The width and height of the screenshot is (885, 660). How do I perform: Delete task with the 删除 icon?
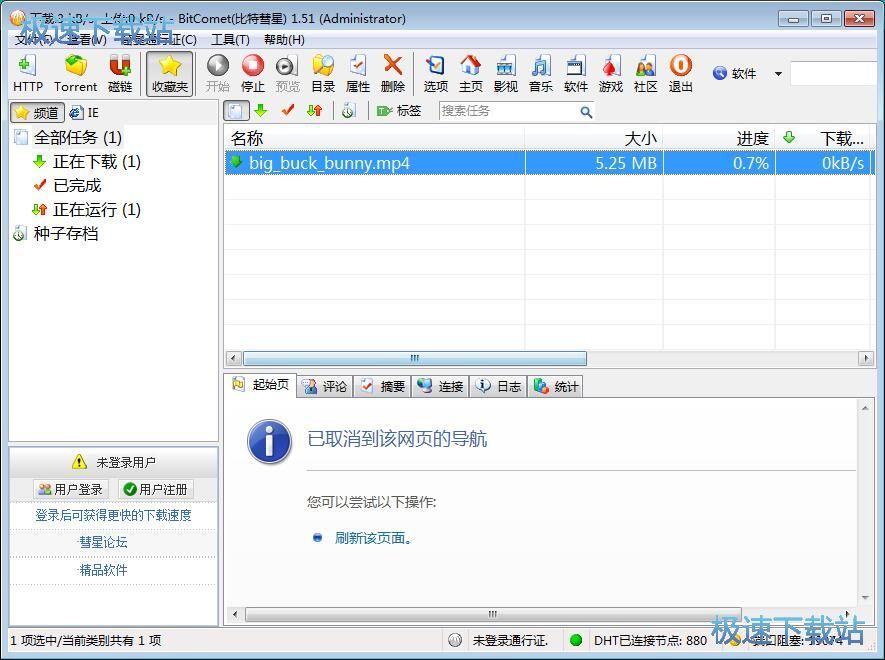pos(393,73)
